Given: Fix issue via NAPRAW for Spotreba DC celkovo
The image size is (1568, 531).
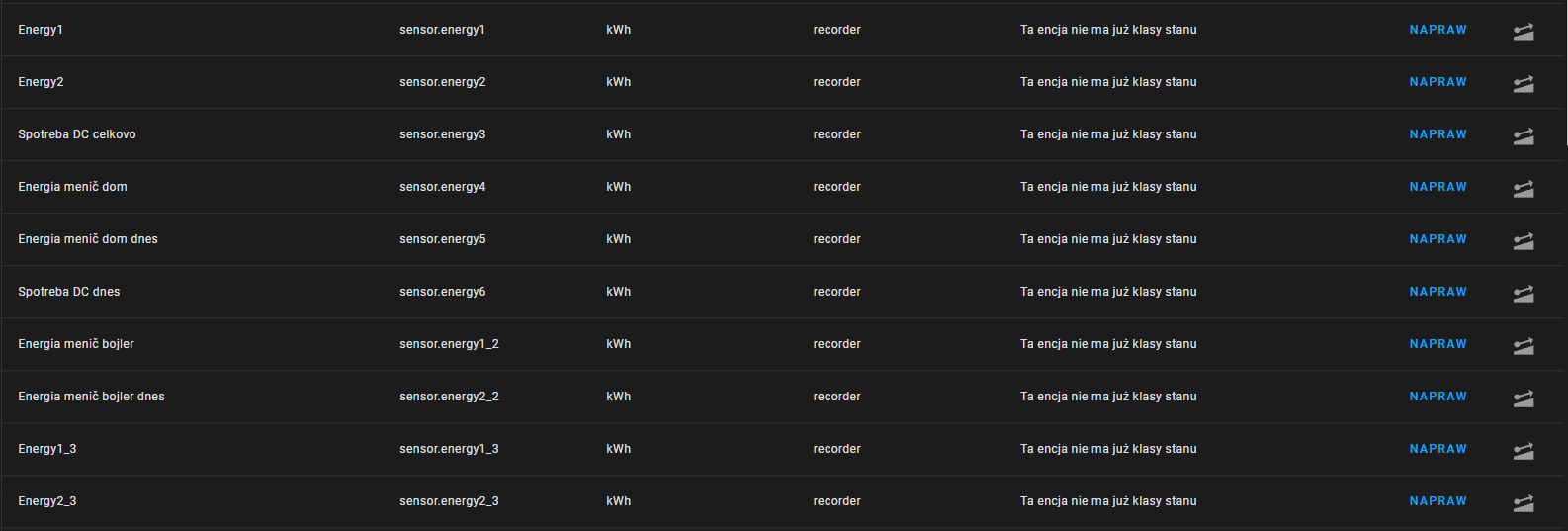Looking at the screenshot, I should [x=1437, y=134].
